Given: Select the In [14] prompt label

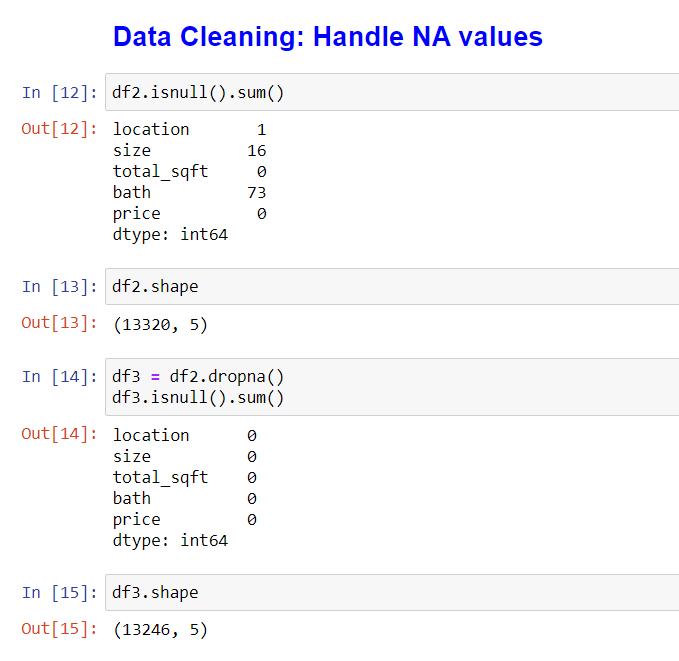Looking at the screenshot, I should (60, 377).
